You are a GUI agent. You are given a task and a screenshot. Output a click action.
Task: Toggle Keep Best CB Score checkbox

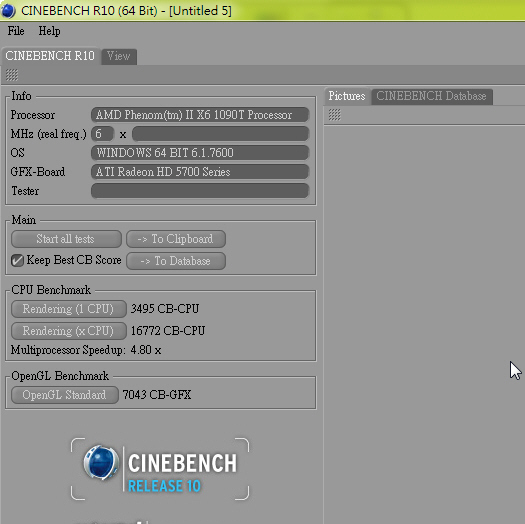tap(17, 260)
